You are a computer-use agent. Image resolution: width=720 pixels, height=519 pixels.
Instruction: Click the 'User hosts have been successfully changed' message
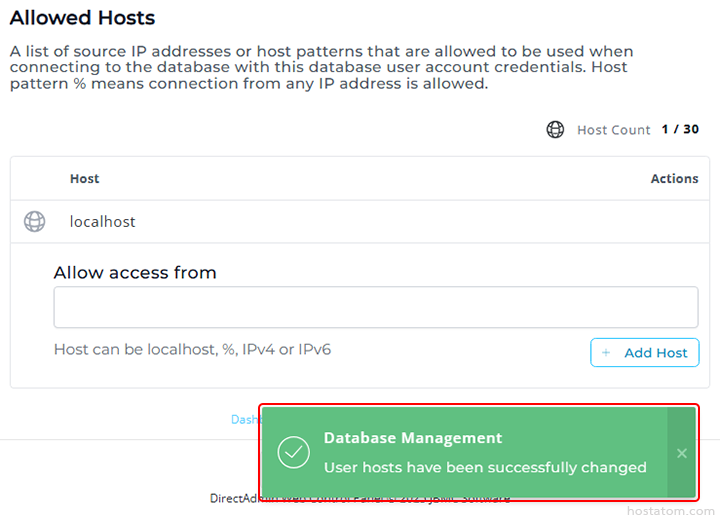click(485, 467)
